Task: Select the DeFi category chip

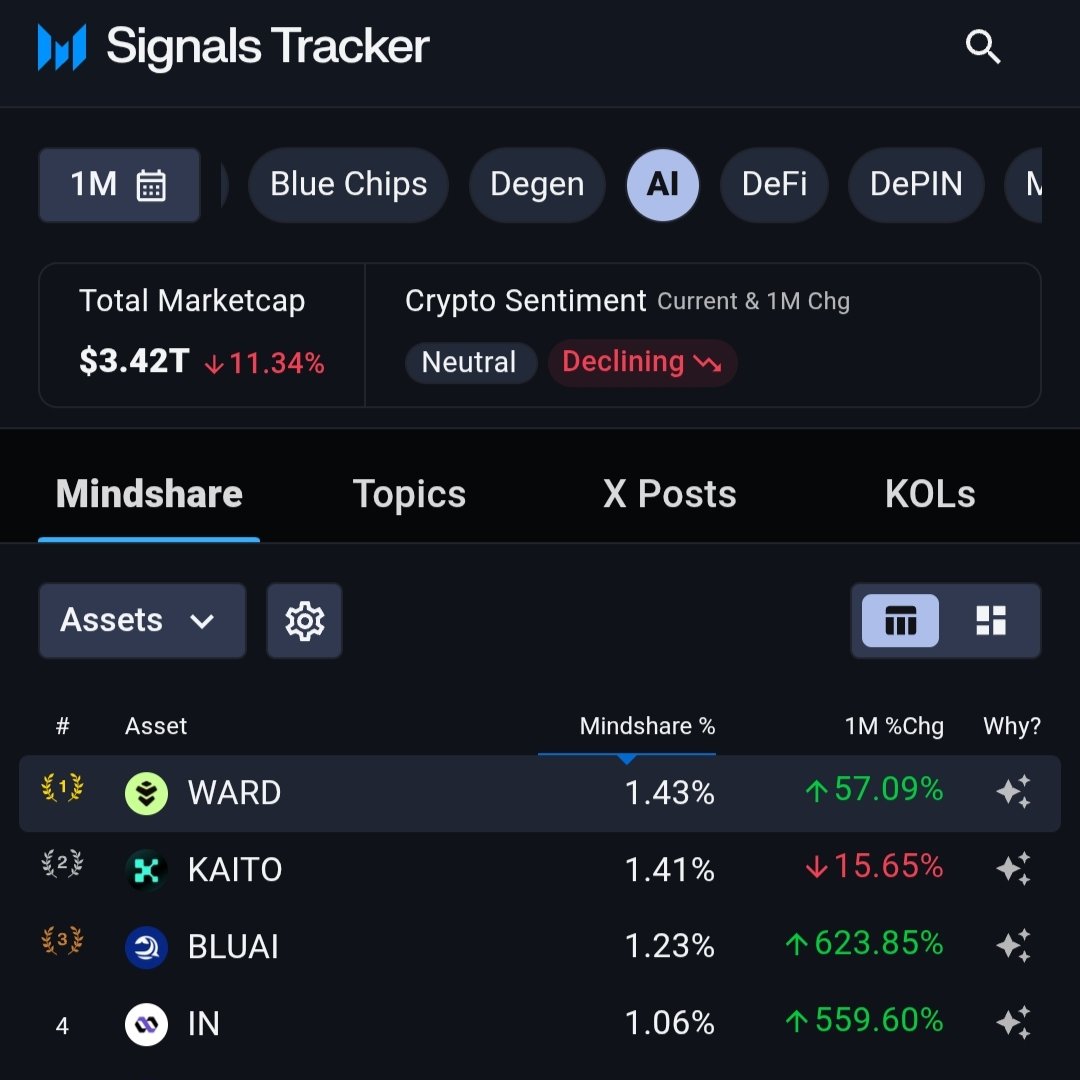Action: 774,185
